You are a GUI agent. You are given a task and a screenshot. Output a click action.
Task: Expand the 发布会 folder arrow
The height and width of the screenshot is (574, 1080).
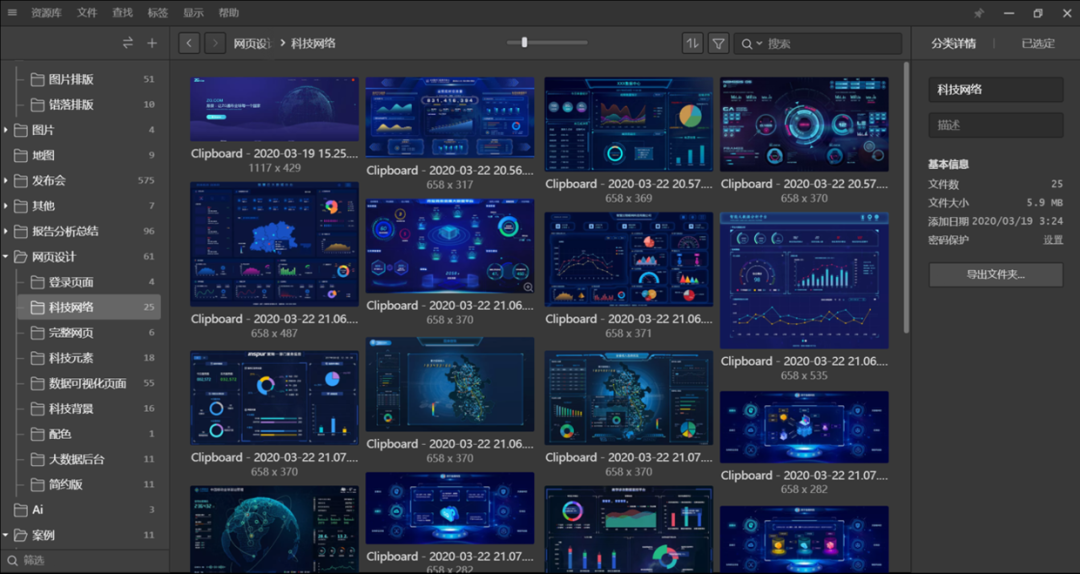pyautogui.click(x=6, y=181)
